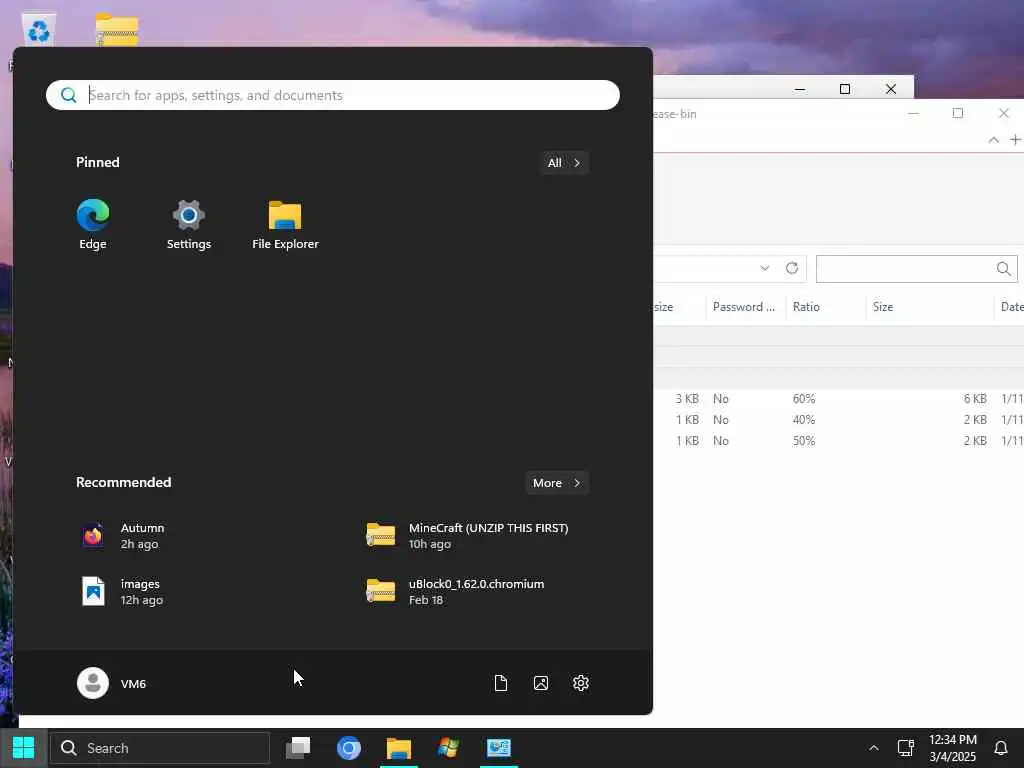Open Settings gear in Start footer
Image resolution: width=1024 pixels, height=768 pixels.
coord(581,683)
